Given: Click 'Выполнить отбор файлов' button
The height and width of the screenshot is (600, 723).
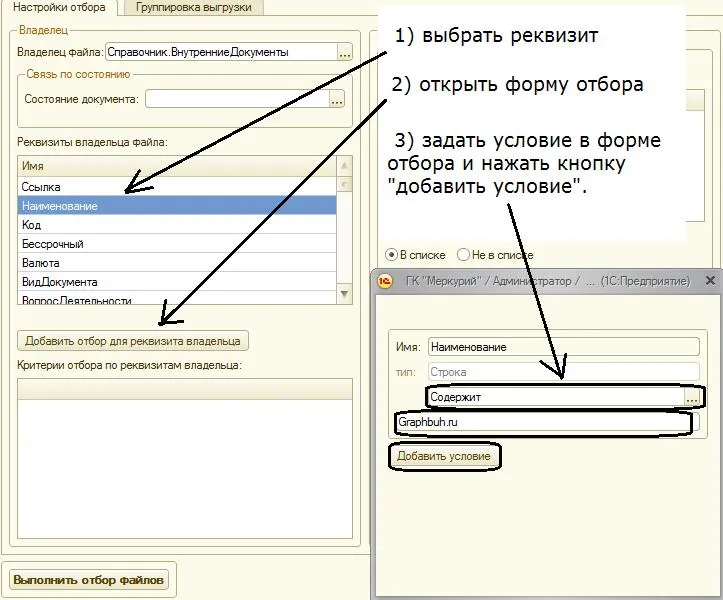Looking at the screenshot, I should pos(89,580).
